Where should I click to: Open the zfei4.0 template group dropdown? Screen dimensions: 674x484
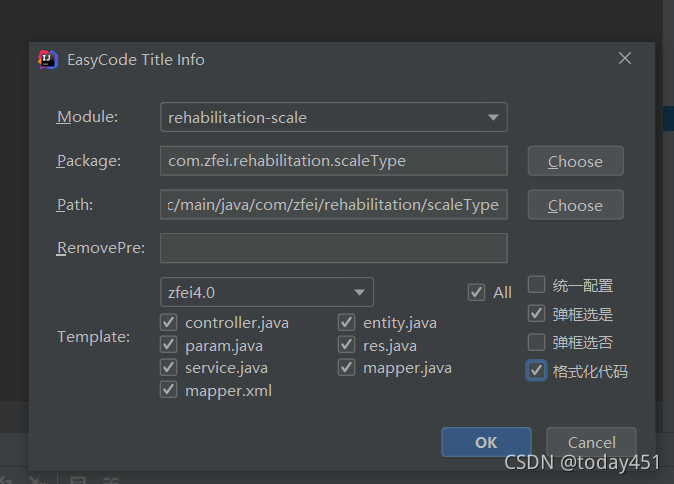pyautogui.click(x=267, y=292)
